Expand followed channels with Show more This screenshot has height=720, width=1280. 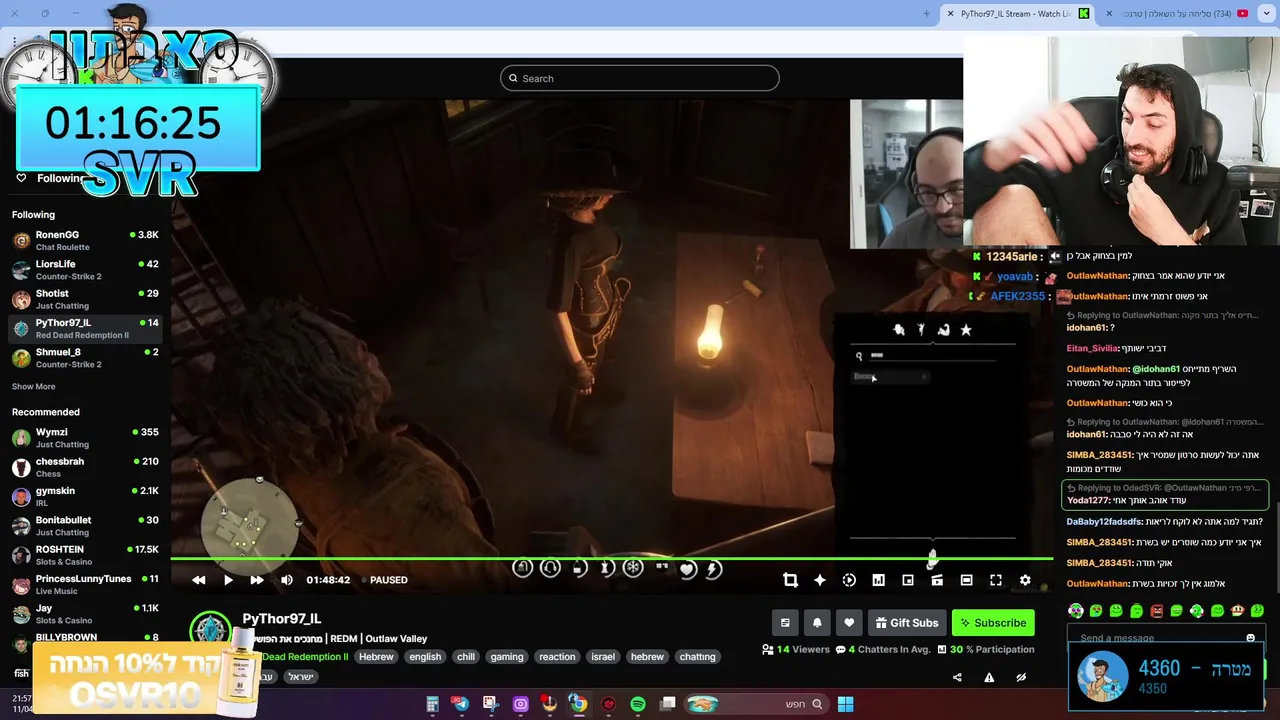click(33, 387)
